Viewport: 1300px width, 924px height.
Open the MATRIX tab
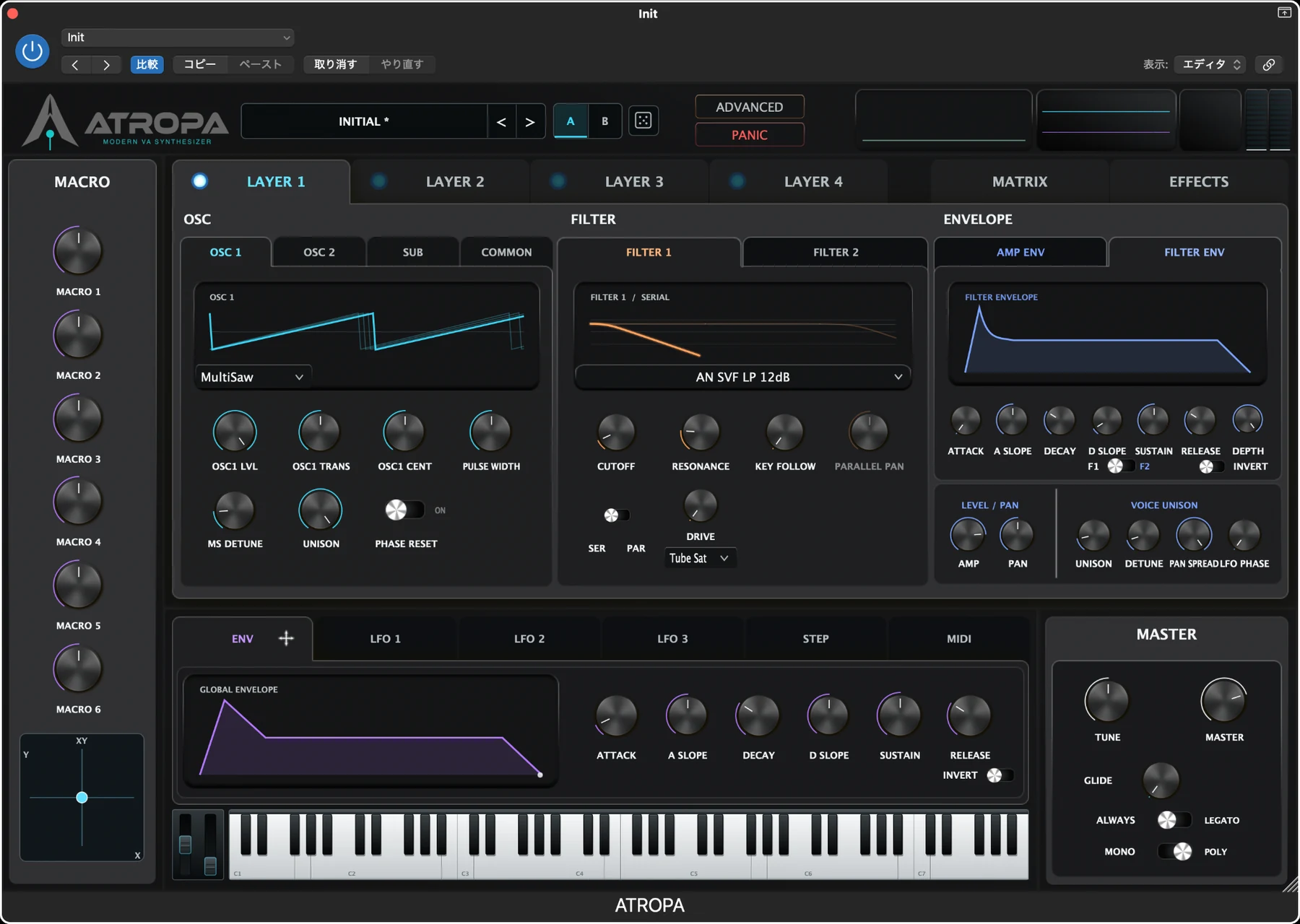click(x=1019, y=181)
